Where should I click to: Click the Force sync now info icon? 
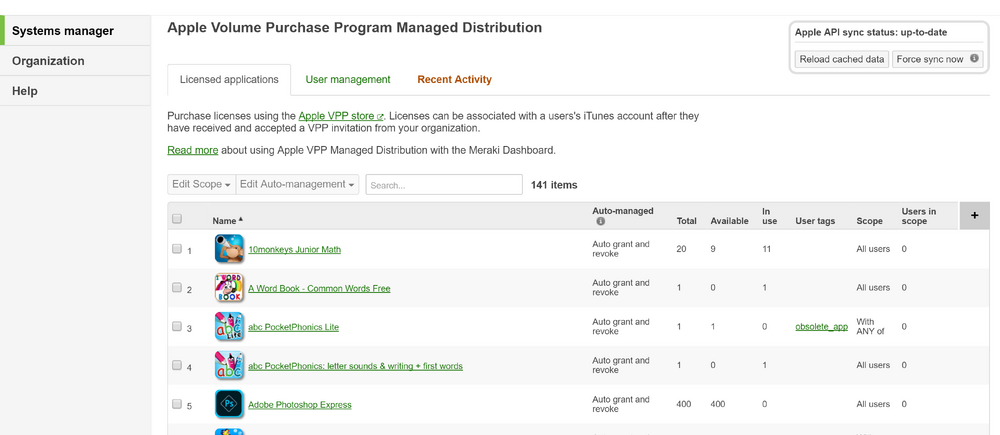pos(974,59)
